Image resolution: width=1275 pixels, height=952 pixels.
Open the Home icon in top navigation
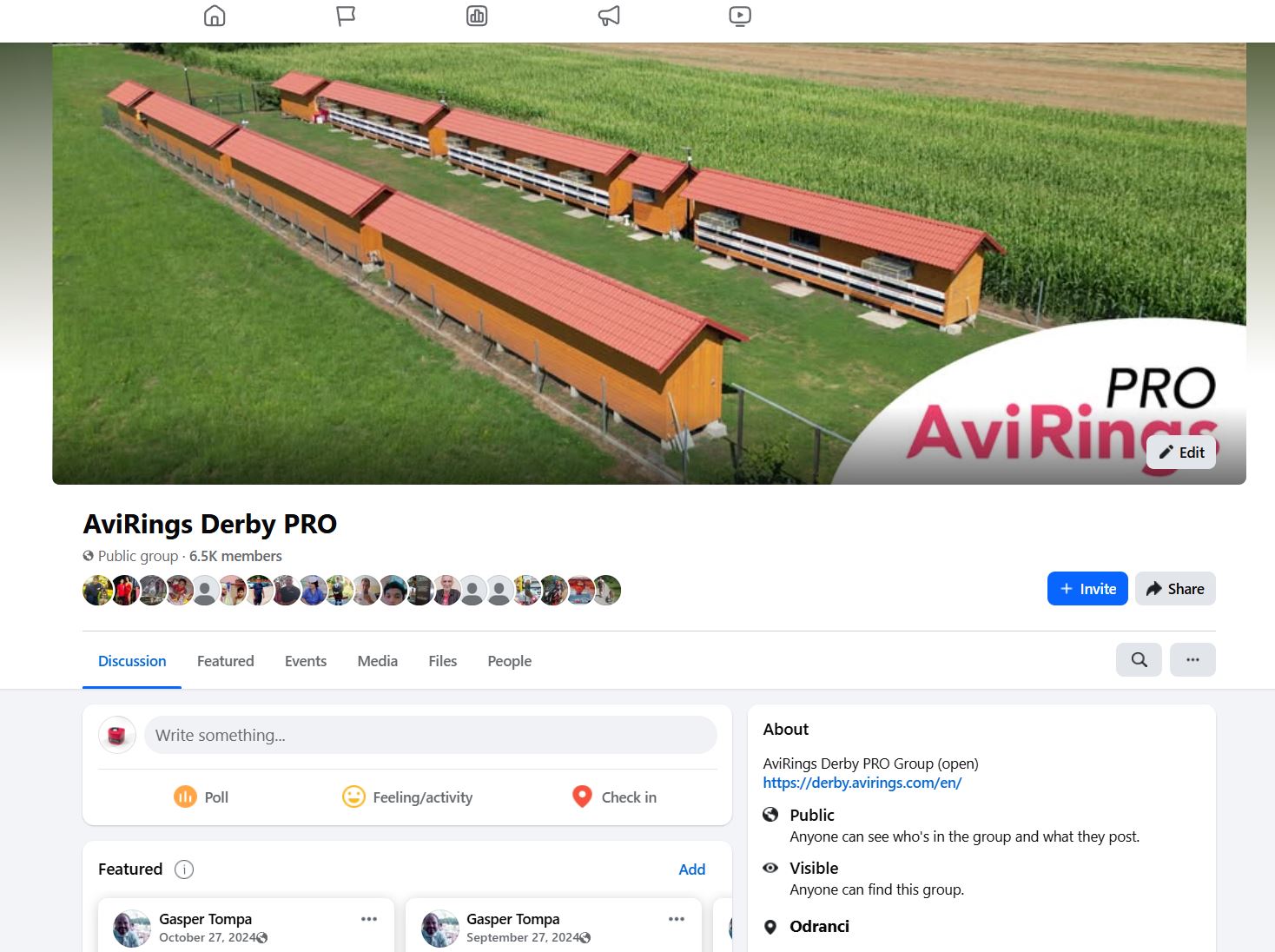click(215, 16)
